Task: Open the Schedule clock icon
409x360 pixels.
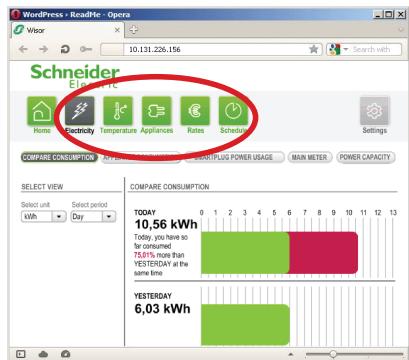Action: point(233,111)
